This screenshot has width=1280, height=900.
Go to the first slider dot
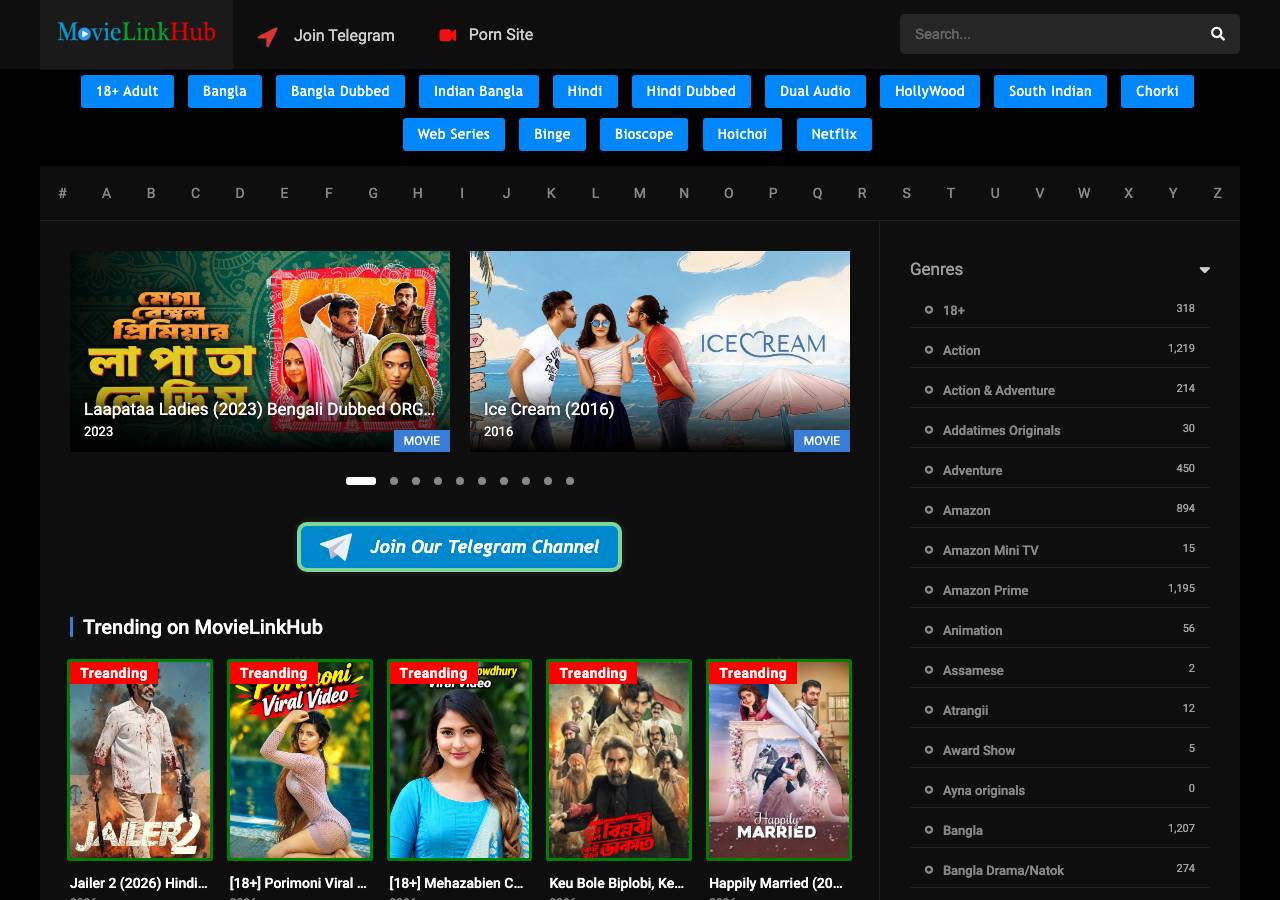tap(361, 481)
